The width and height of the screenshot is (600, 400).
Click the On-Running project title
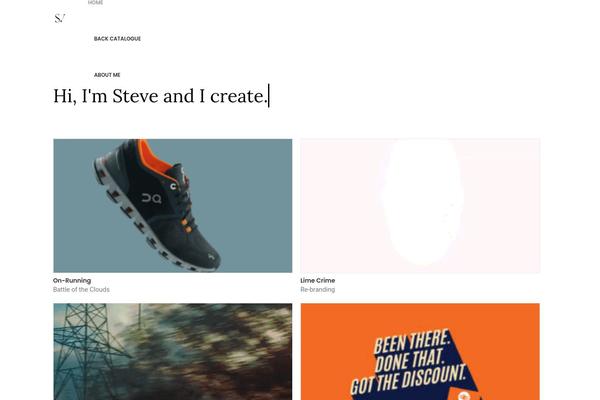(x=72, y=281)
